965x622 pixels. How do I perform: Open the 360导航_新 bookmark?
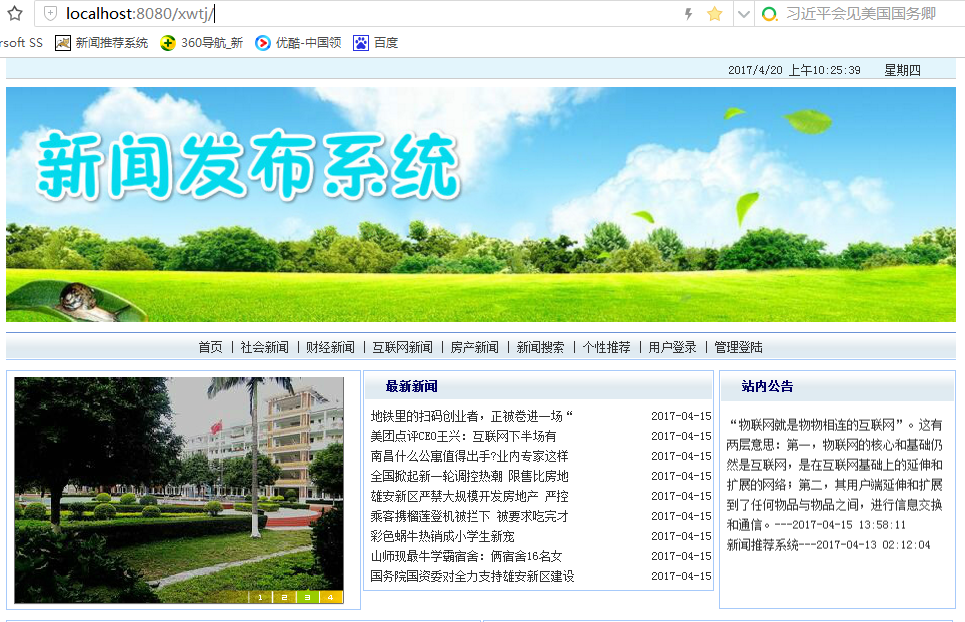(202, 42)
